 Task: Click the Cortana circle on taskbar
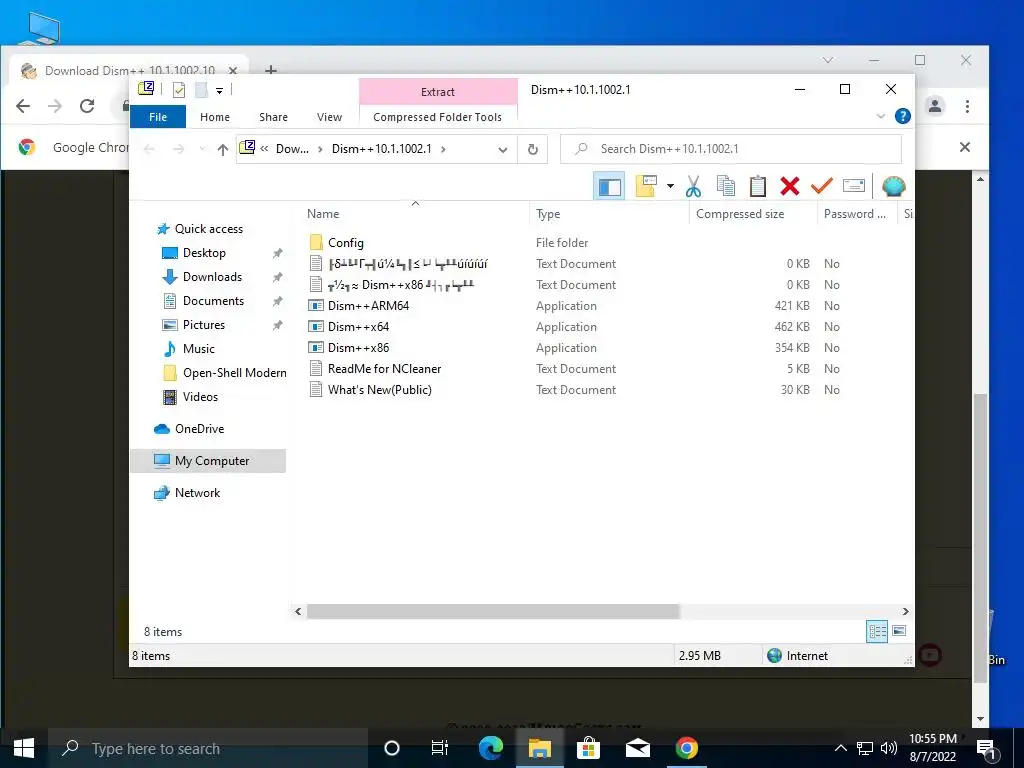point(392,748)
